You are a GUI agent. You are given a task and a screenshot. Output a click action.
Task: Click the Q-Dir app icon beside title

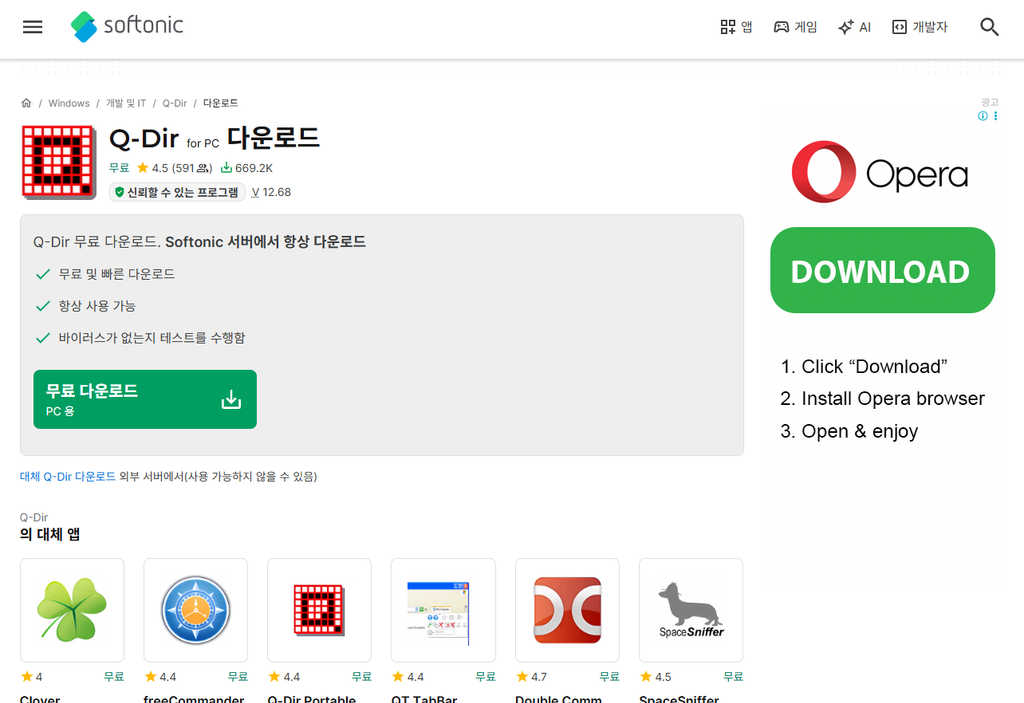coord(58,162)
